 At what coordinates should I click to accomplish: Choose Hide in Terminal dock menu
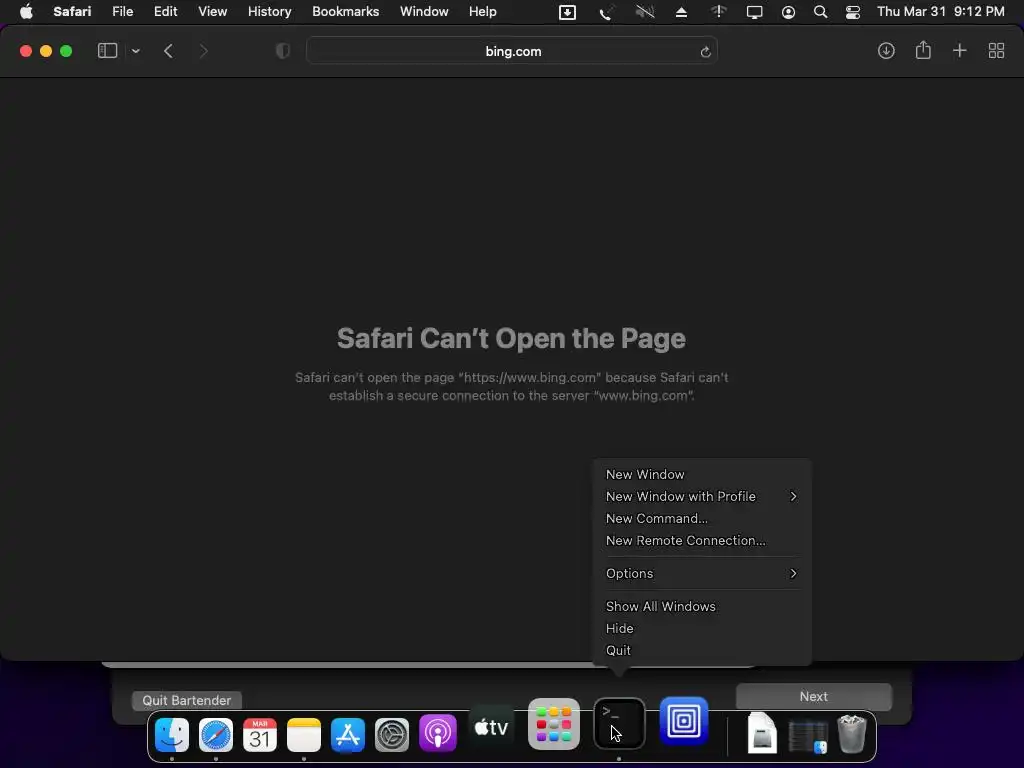tap(702, 628)
